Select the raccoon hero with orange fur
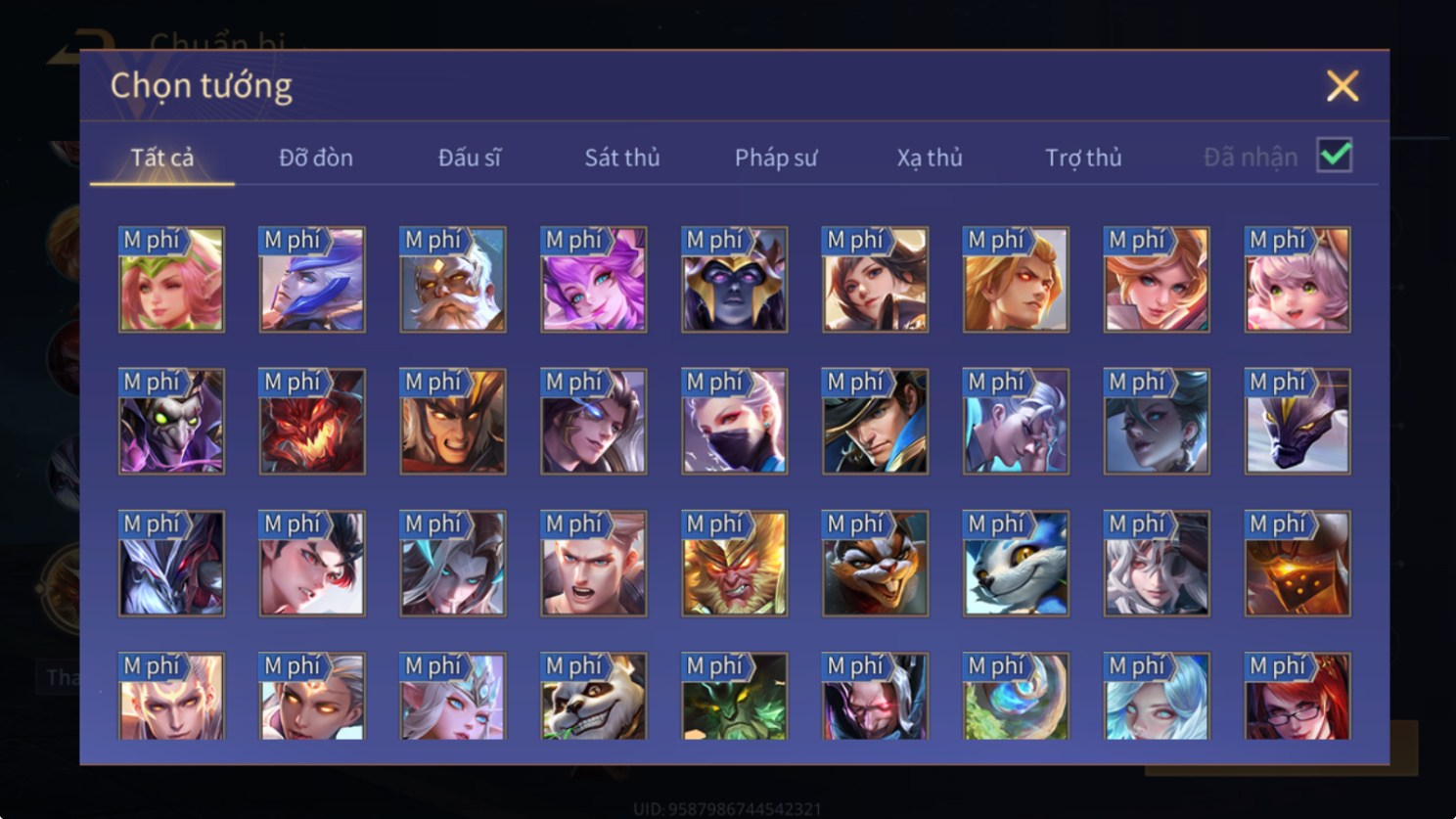The image size is (1456, 819). (x=875, y=564)
